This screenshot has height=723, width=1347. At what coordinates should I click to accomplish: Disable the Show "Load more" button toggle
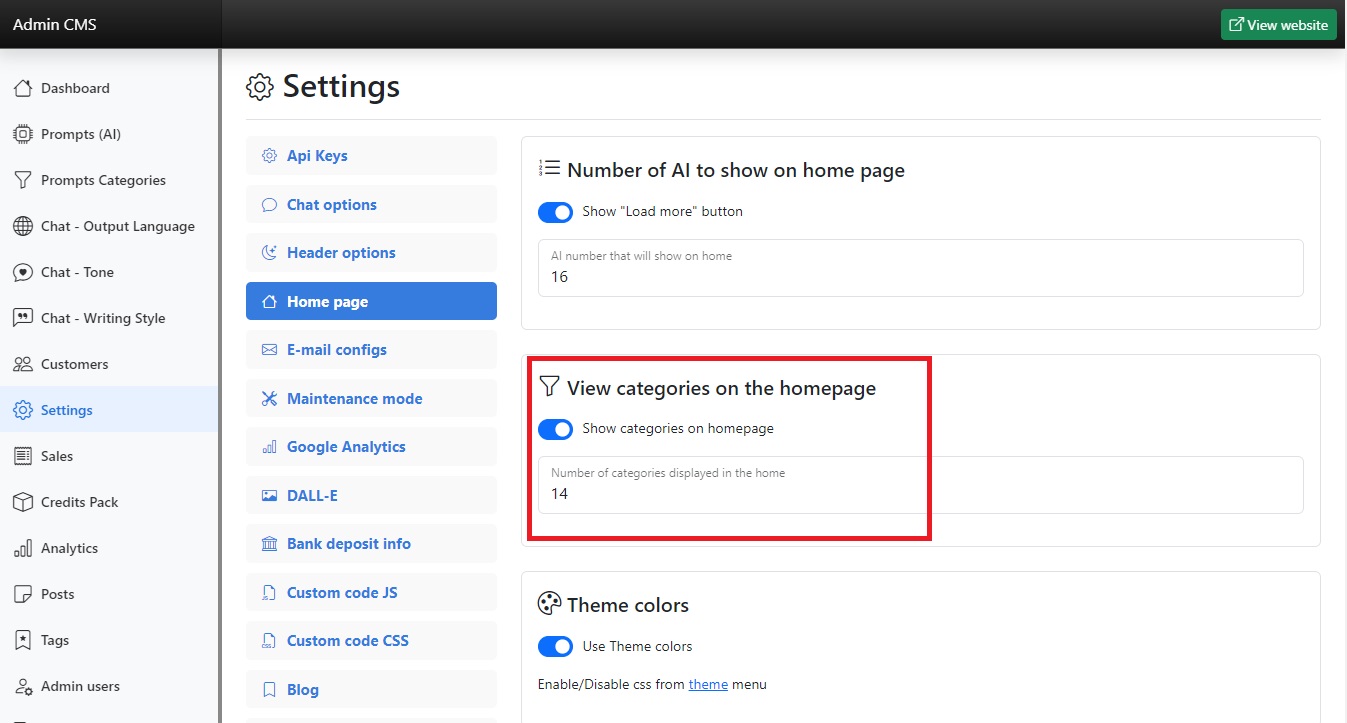[555, 212]
